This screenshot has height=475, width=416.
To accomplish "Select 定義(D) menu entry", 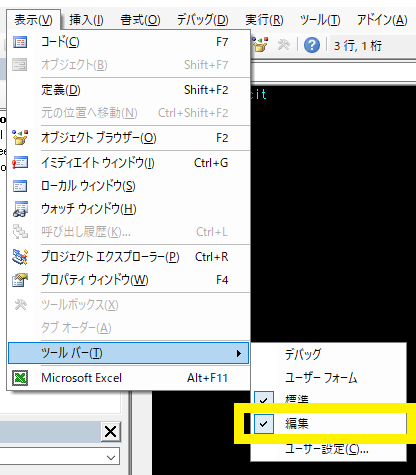I will click(128, 90).
